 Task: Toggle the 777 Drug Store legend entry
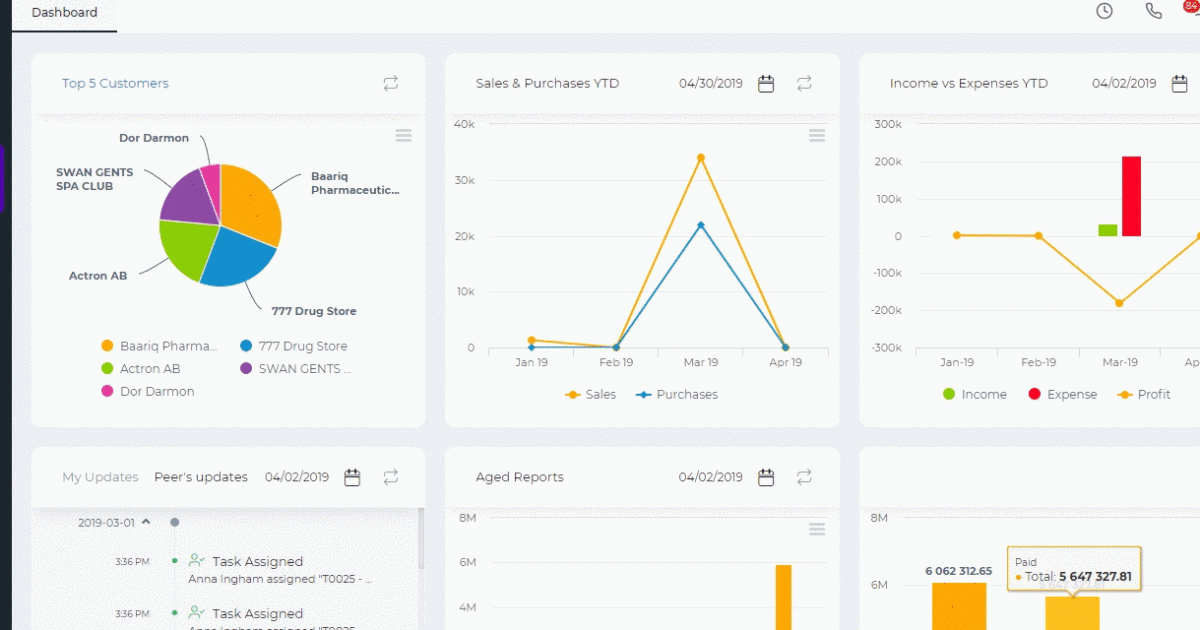pyautogui.click(x=294, y=346)
